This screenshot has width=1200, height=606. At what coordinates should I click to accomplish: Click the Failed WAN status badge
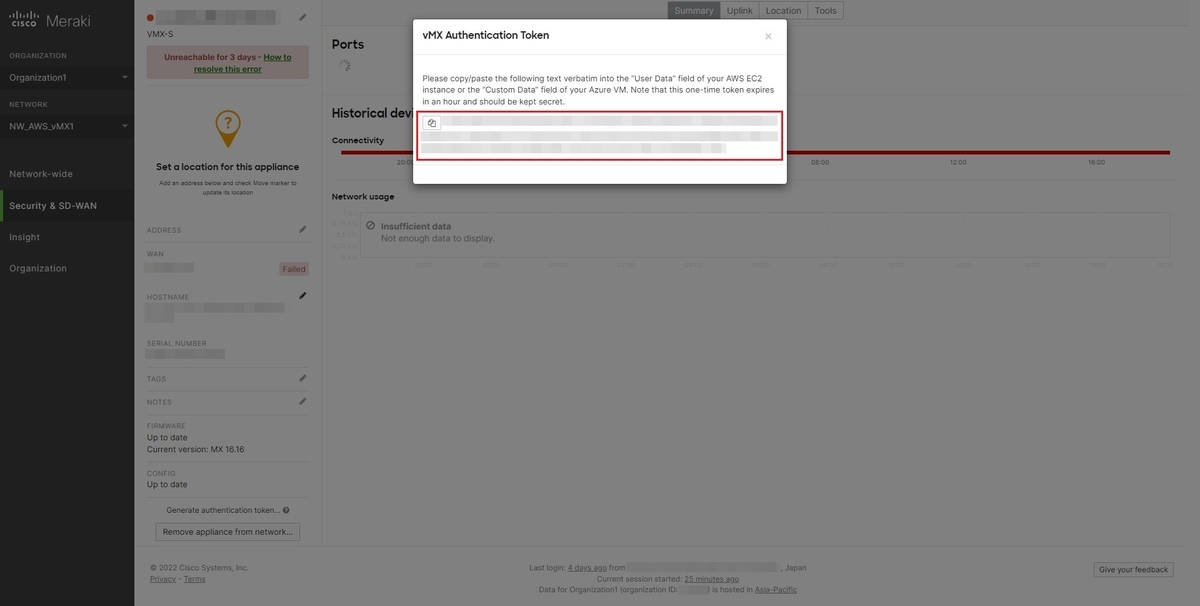[x=294, y=269]
